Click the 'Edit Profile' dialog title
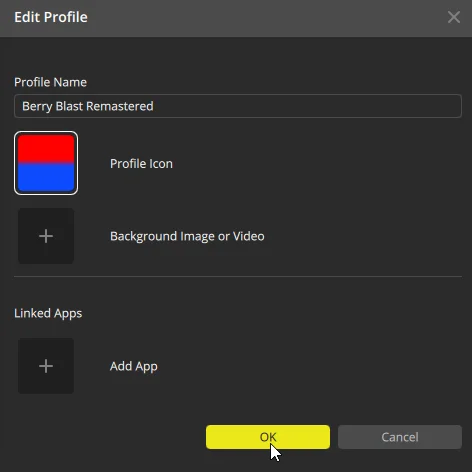The image size is (472, 472). 51,17
